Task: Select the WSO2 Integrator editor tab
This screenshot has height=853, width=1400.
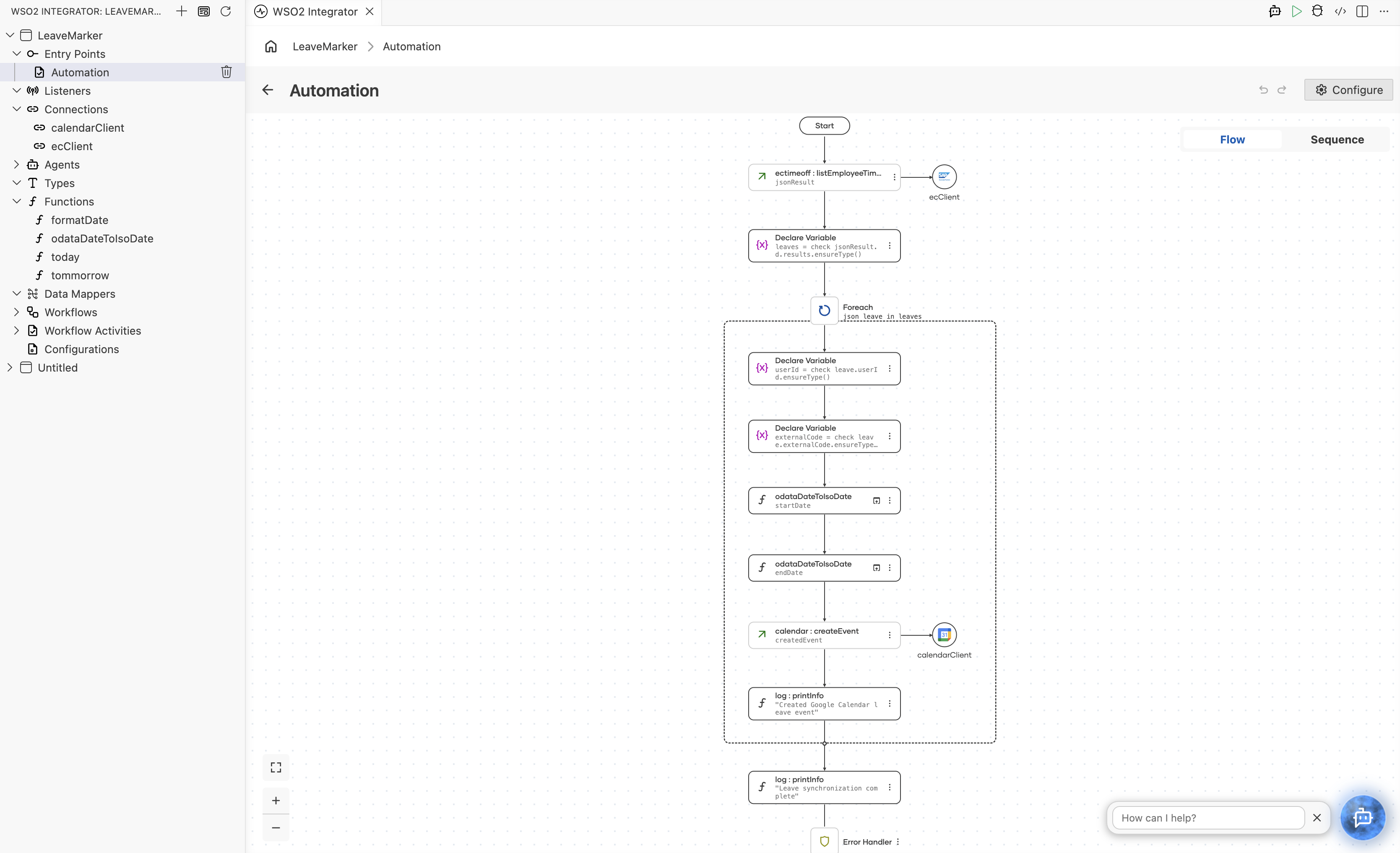Action: 314,11
